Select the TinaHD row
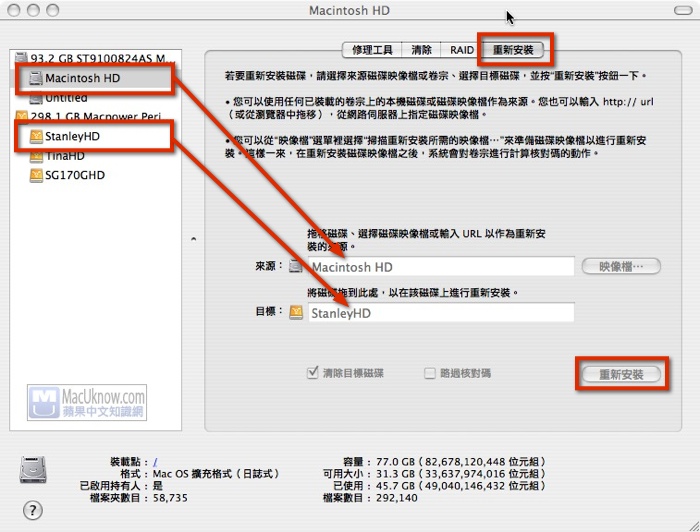The height and width of the screenshot is (532, 700). pos(96,156)
